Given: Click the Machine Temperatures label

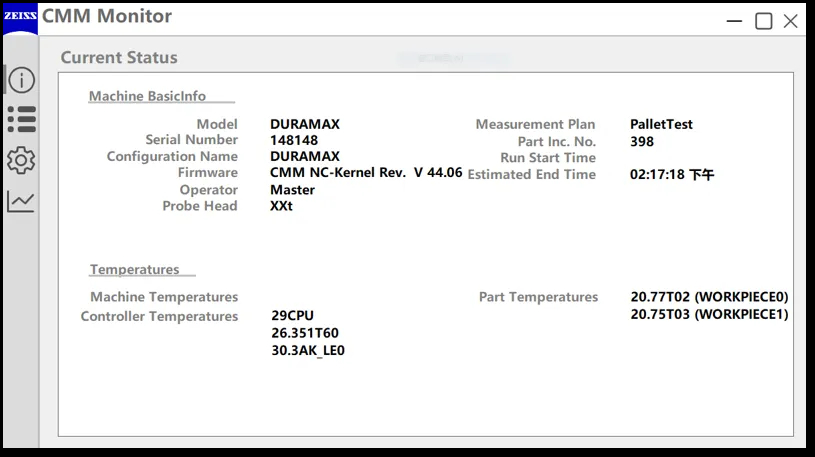Looking at the screenshot, I should (x=164, y=297).
